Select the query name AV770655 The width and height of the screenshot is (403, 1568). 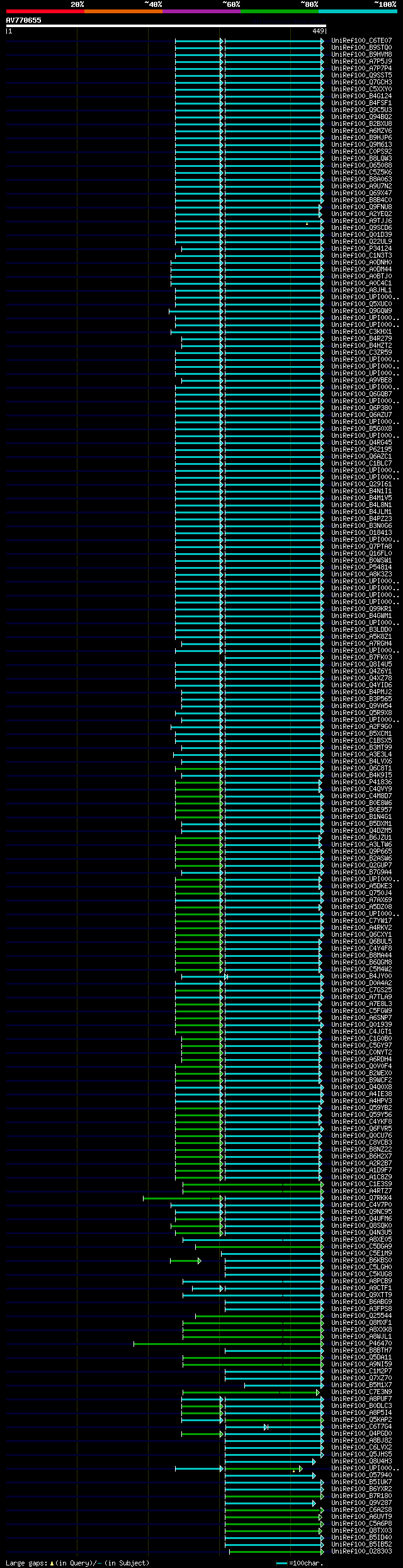coord(24,20)
